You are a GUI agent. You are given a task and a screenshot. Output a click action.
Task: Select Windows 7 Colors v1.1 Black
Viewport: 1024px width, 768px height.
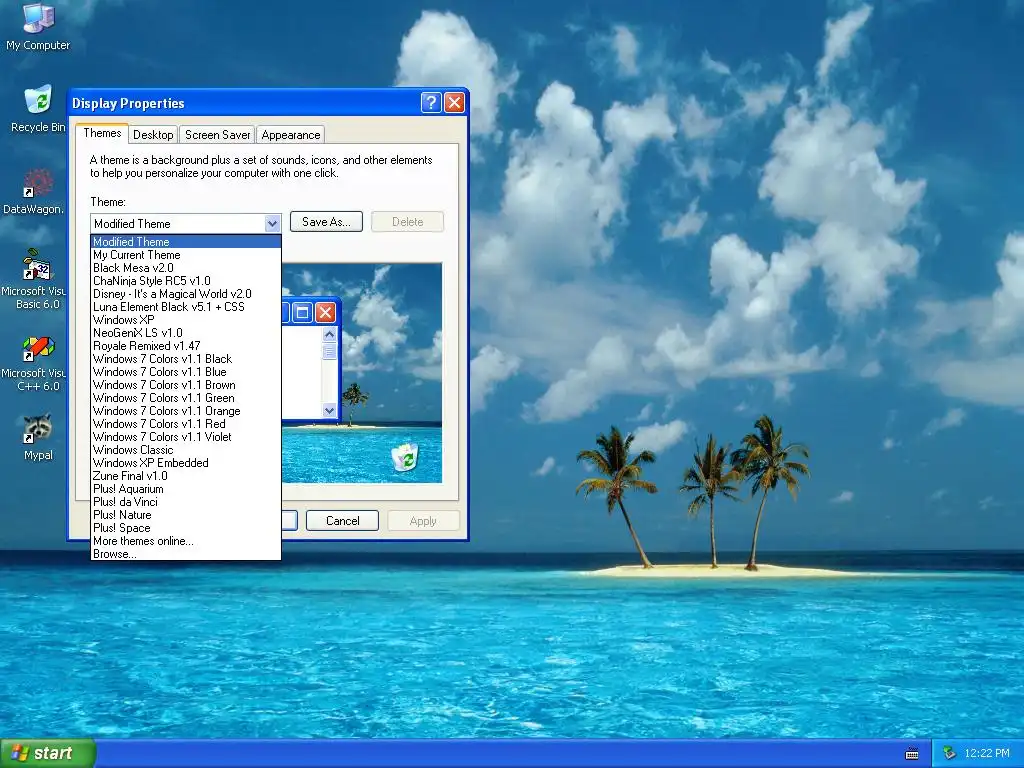point(185,359)
